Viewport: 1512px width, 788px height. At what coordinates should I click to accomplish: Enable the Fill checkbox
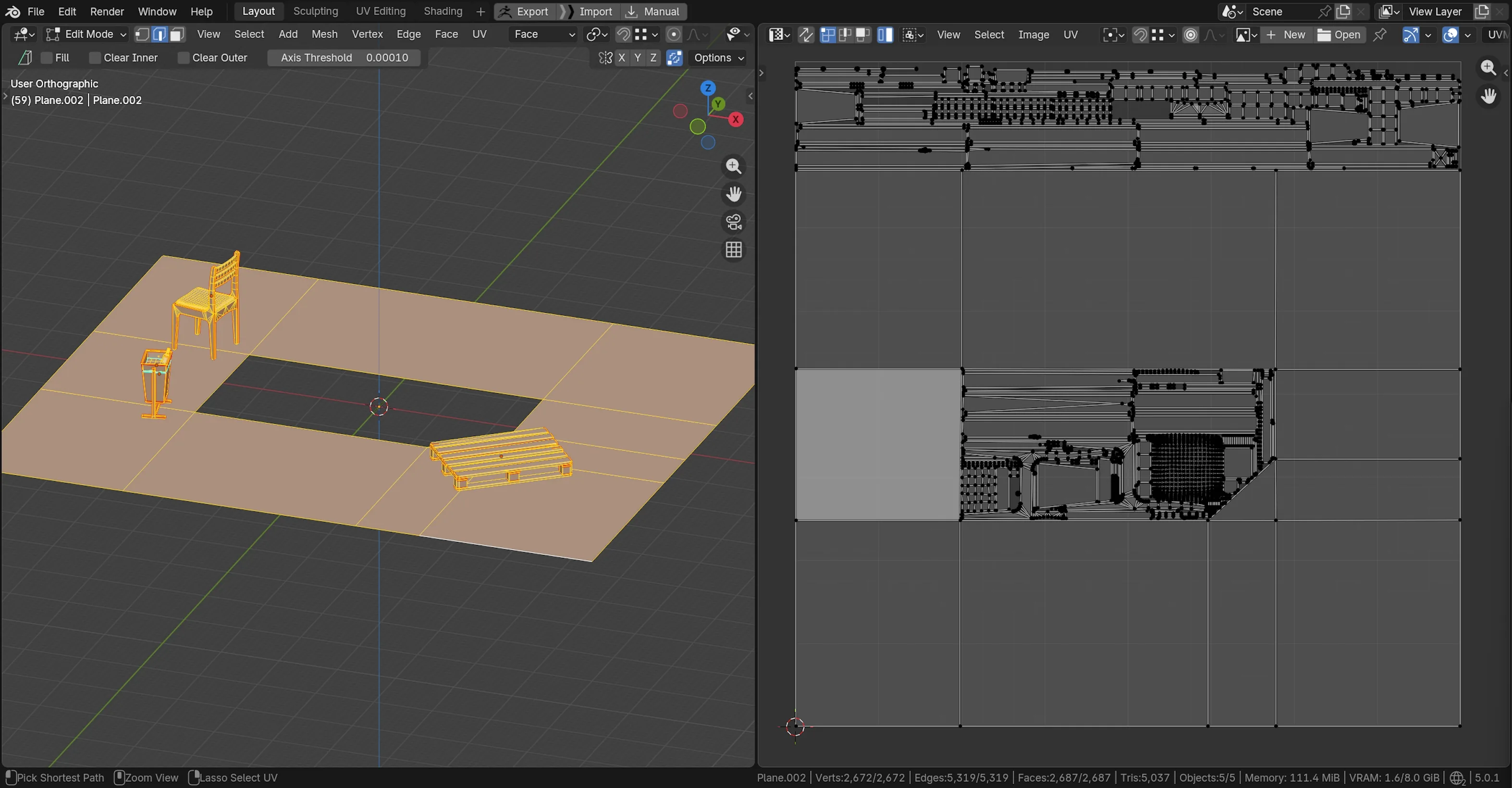click(47, 58)
